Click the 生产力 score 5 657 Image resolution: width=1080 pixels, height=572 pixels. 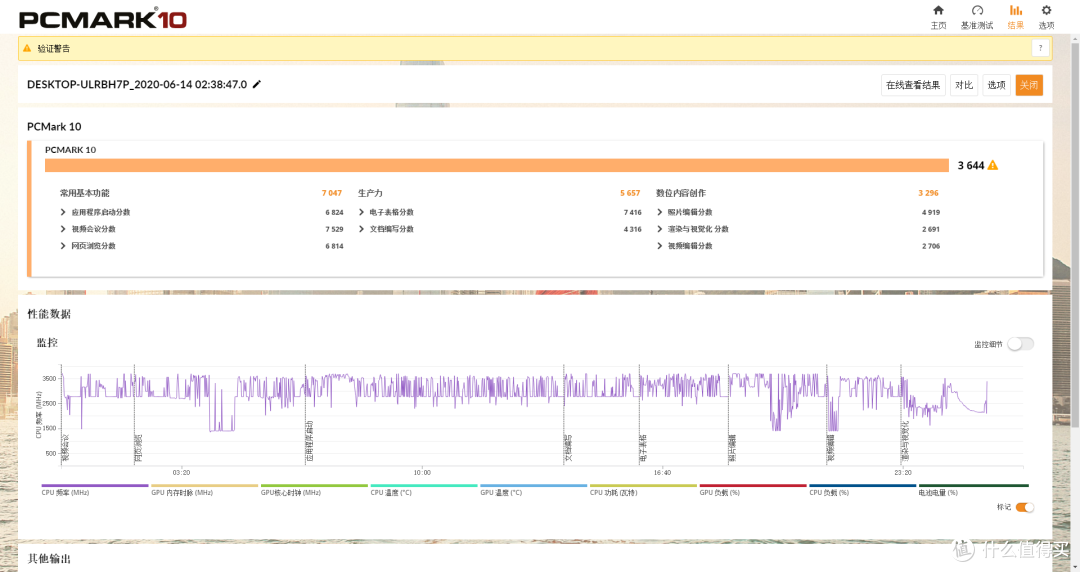click(630, 193)
